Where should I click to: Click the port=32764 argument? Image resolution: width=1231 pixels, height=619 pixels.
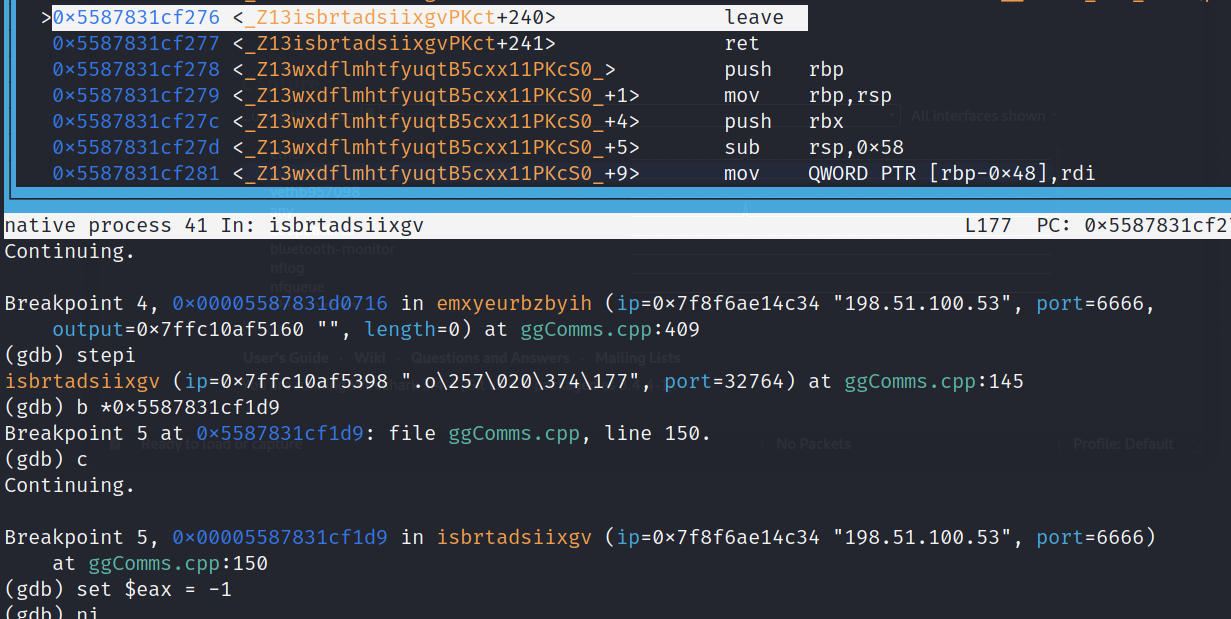pyautogui.click(x=730, y=381)
